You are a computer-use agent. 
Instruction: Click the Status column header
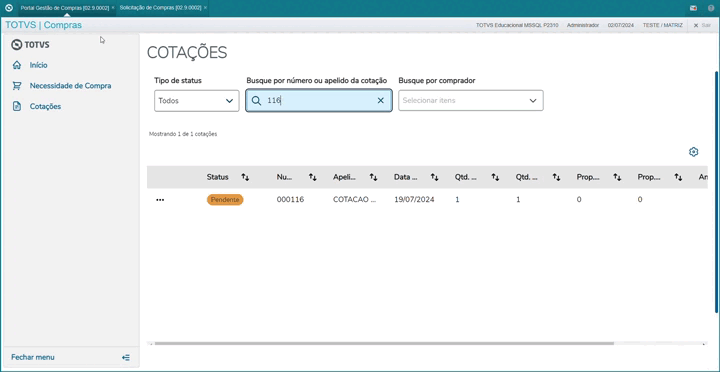pyautogui.click(x=217, y=177)
